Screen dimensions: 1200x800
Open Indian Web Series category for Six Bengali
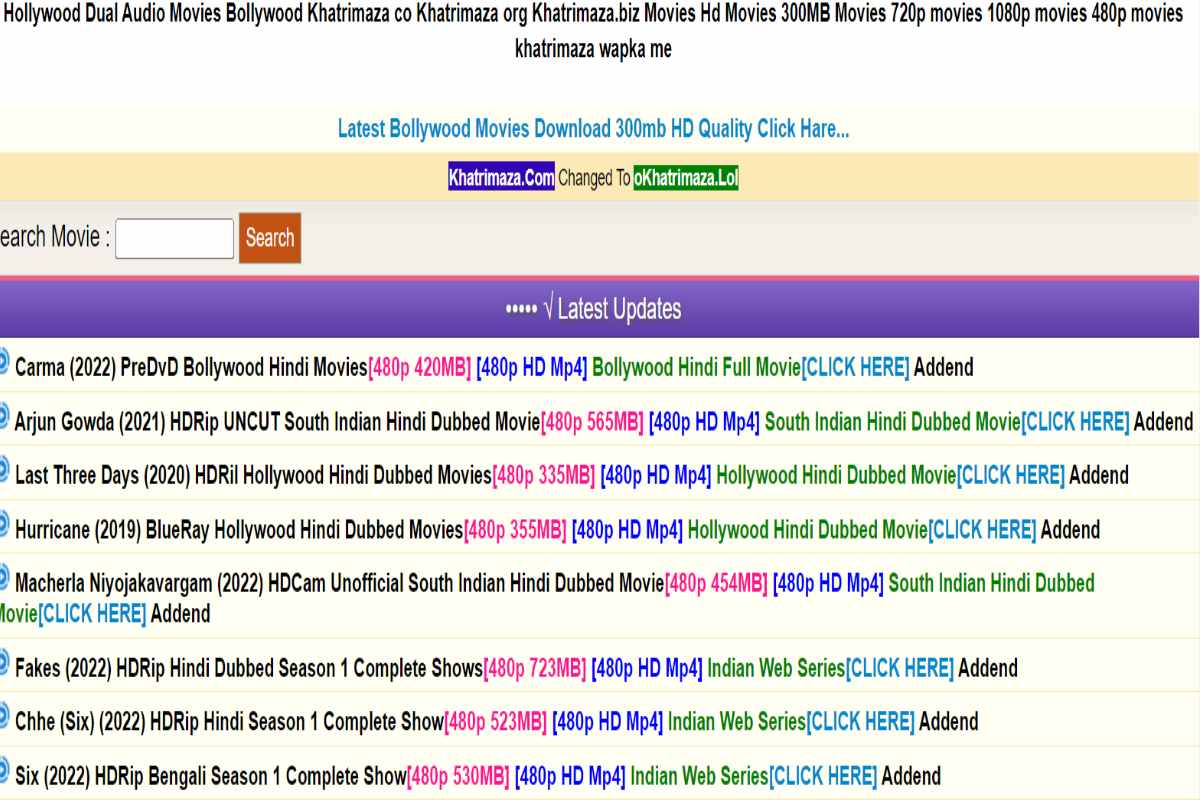(699, 776)
